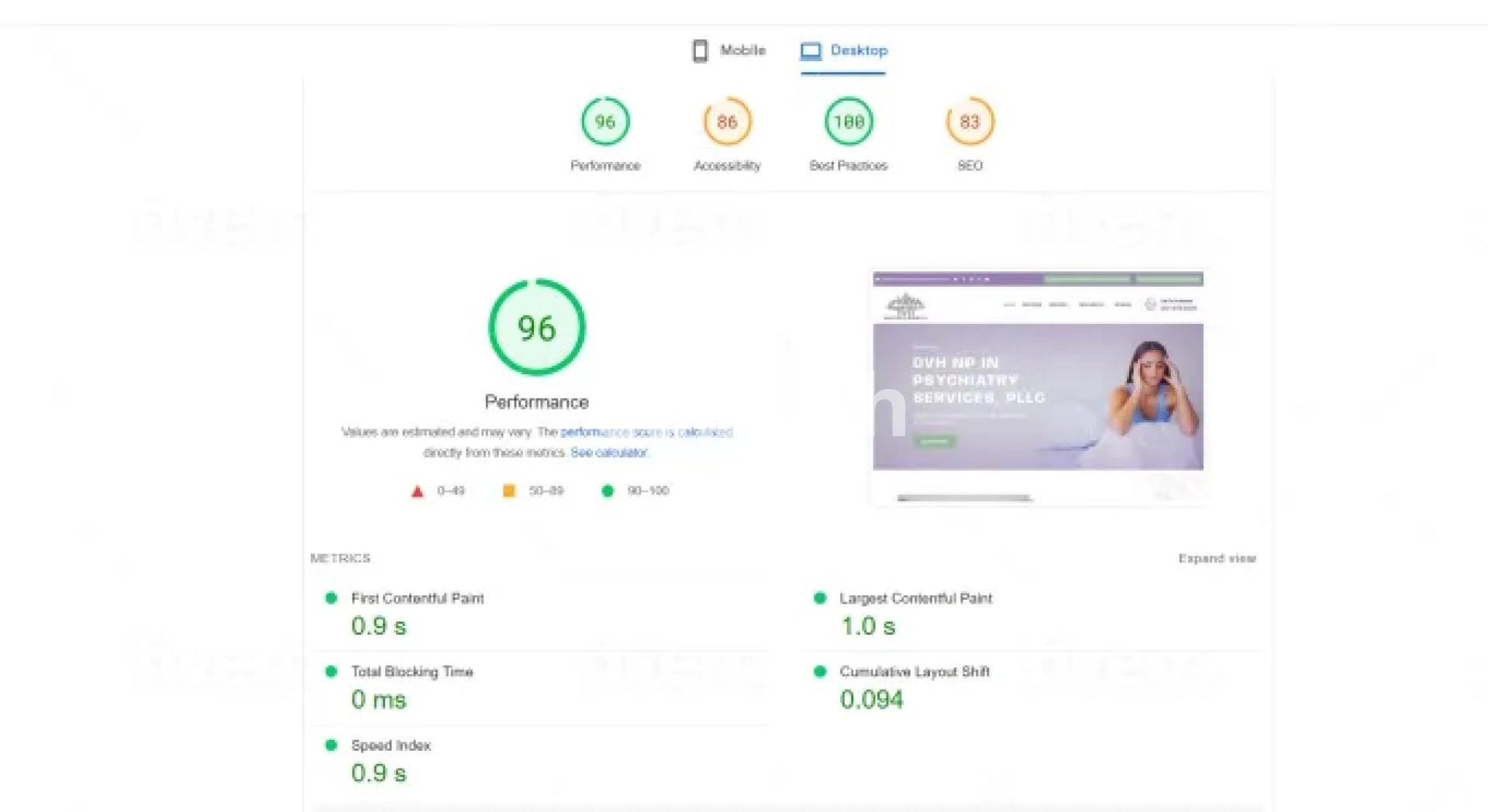The image size is (1488, 812).
Task: Expand the metrics view
Action: tap(1217, 558)
